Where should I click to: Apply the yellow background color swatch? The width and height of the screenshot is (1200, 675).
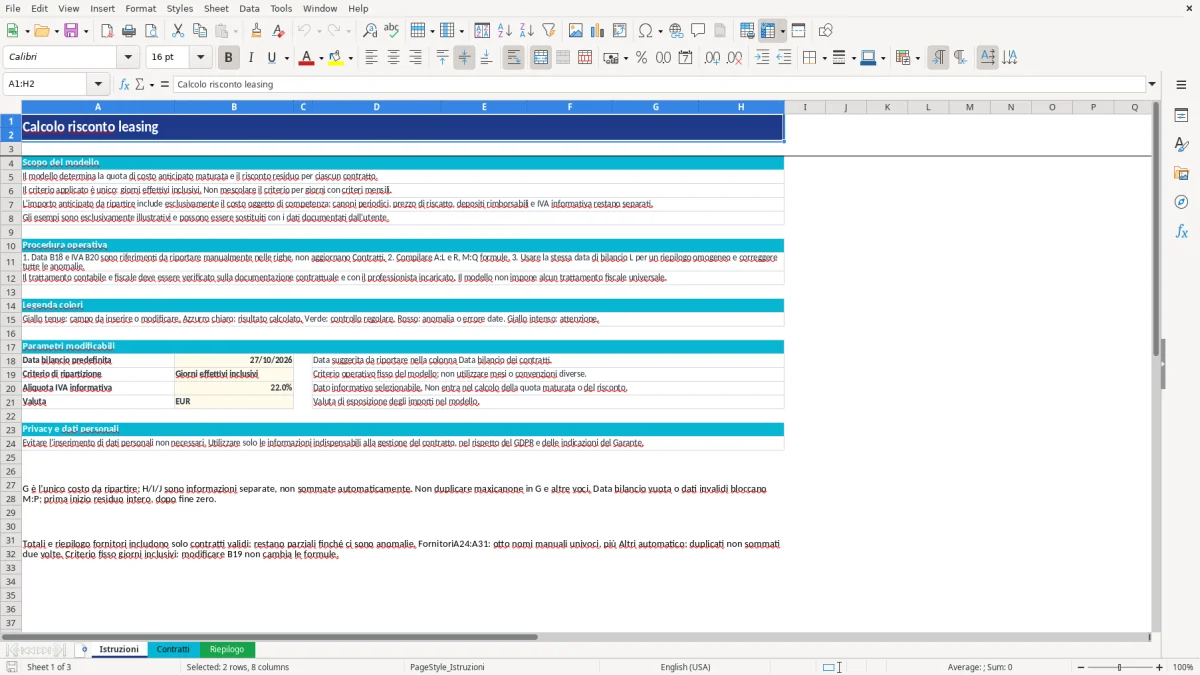click(x=335, y=58)
